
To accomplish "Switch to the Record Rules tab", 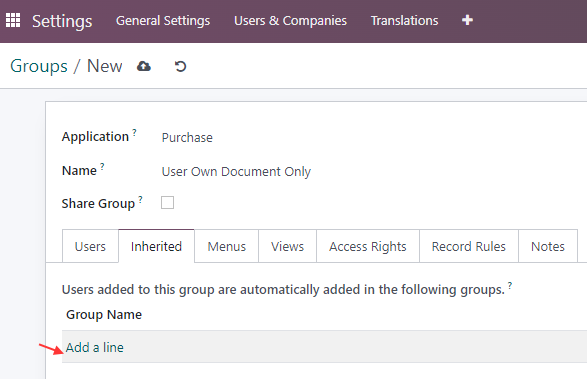I will (x=469, y=246).
